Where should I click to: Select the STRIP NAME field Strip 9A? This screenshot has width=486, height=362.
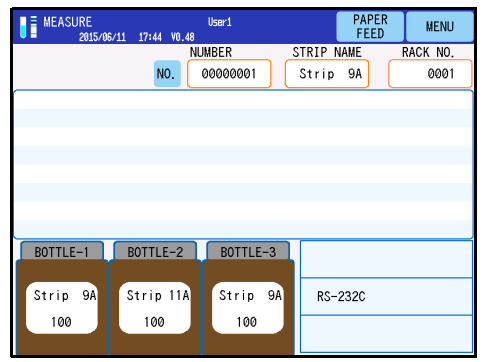pos(327,74)
